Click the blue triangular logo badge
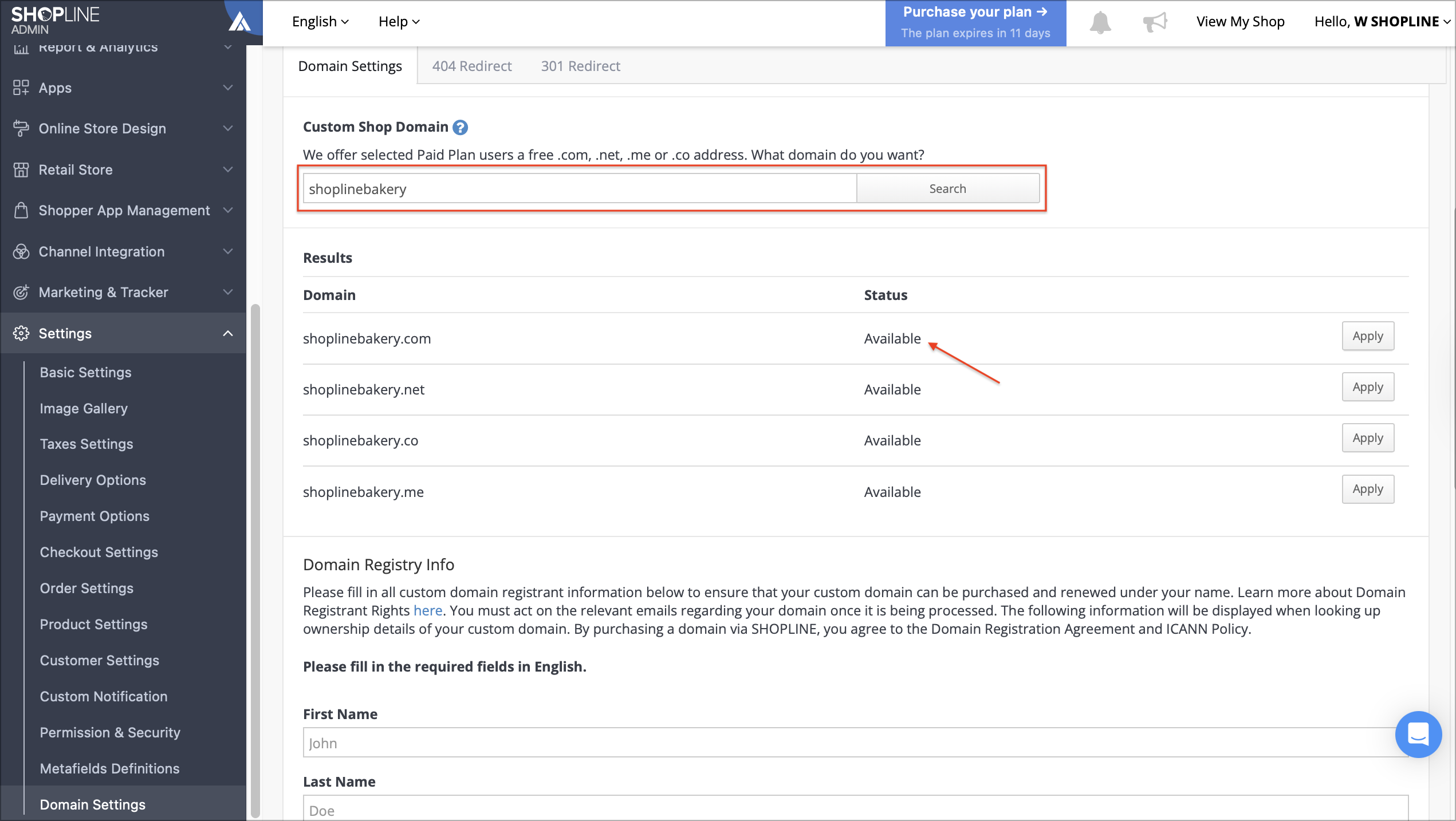The height and width of the screenshot is (821, 1456). click(x=241, y=22)
